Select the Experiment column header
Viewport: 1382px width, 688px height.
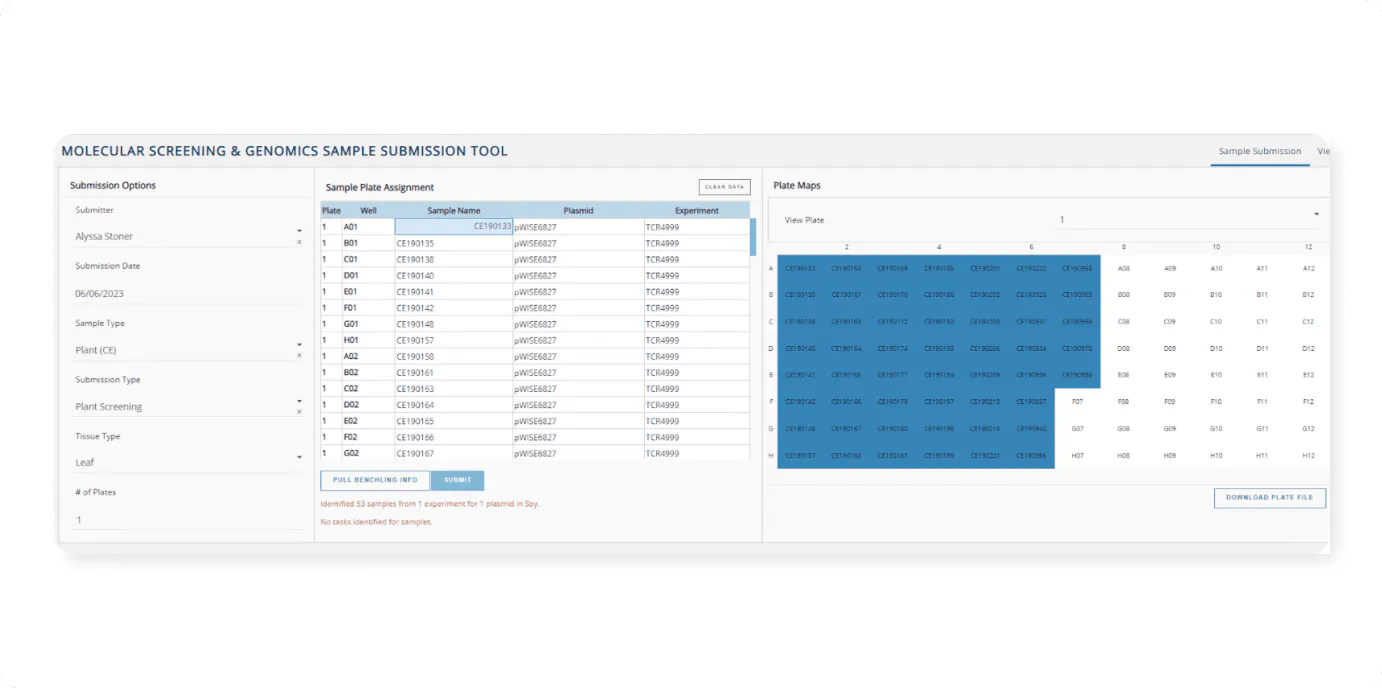[x=697, y=211]
